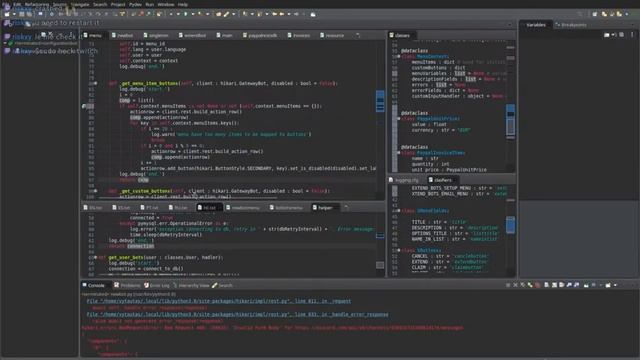The height and width of the screenshot is (360, 640).
Task: Switch to the resource editor tab
Action: point(332,36)
